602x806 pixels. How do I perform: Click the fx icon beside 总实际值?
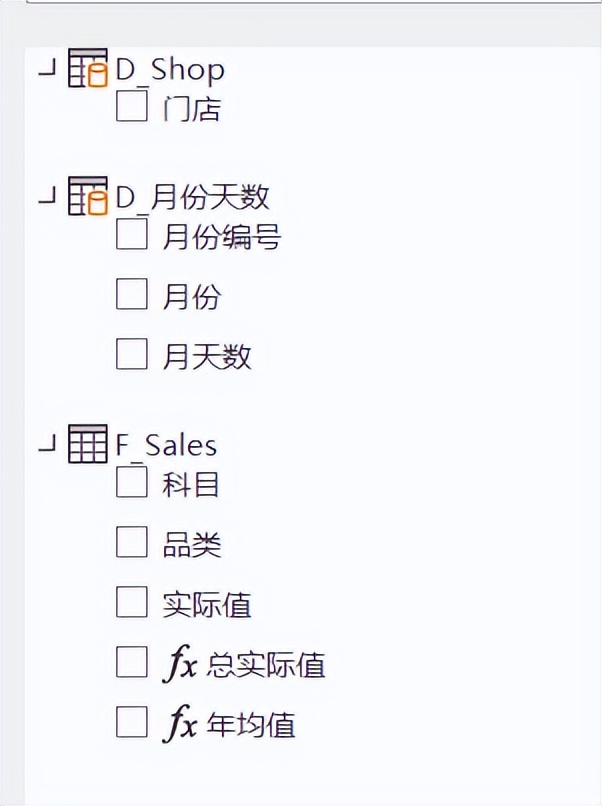coord(179,664)
